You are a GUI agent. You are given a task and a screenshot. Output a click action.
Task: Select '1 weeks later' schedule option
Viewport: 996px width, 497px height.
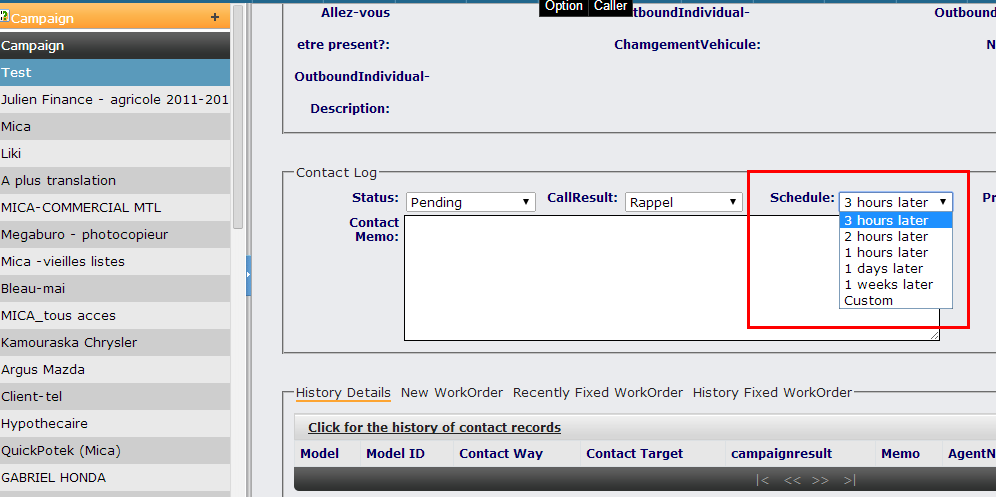tap(888, 284)
